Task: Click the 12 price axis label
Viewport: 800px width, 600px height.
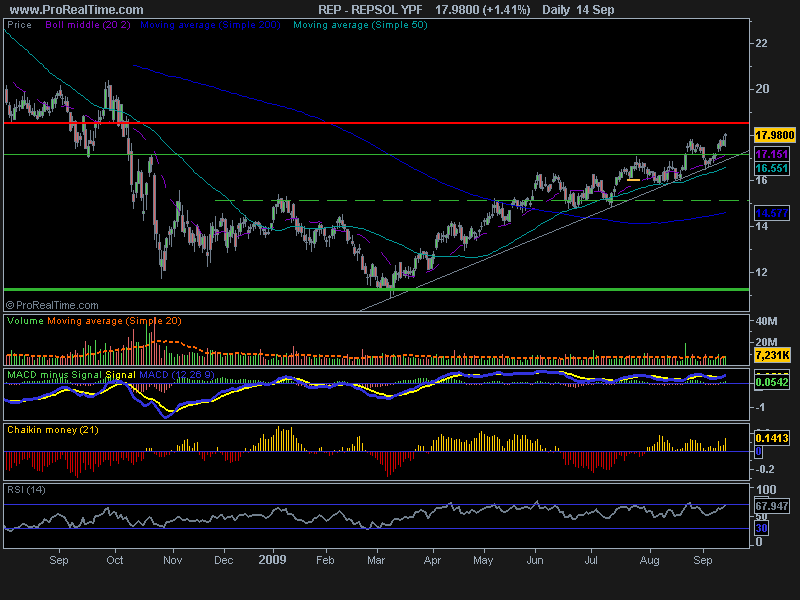Action: coord(761,272)
